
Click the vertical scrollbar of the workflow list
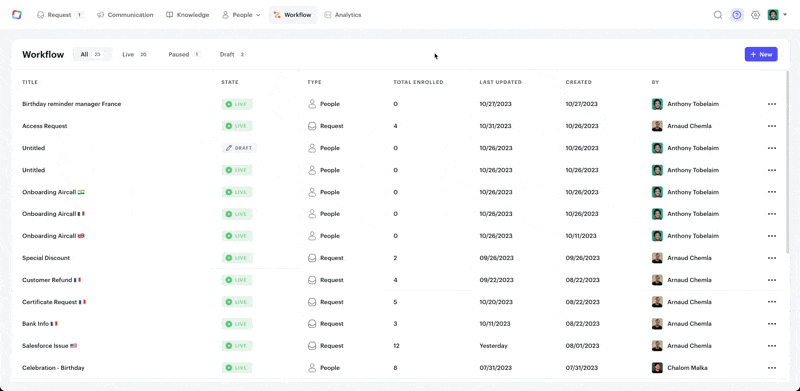point(789,162)
